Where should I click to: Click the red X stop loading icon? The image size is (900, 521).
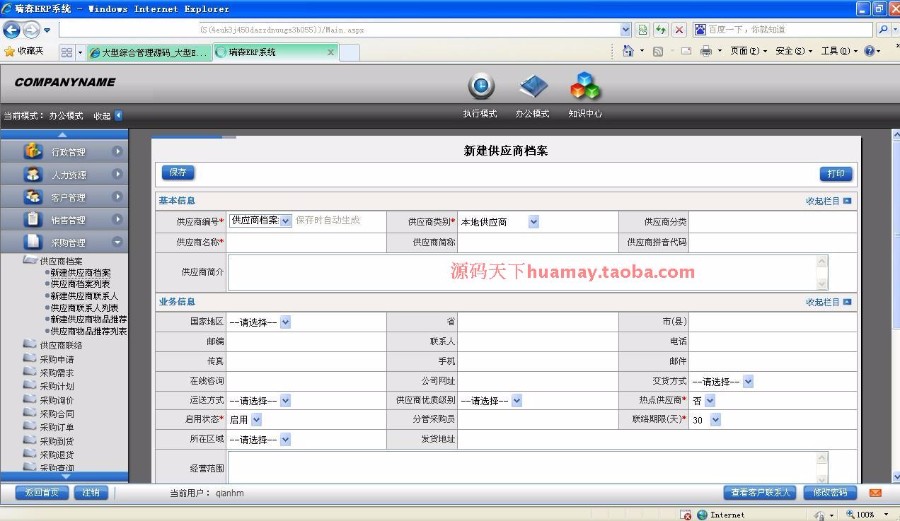[x=679, y=29]
